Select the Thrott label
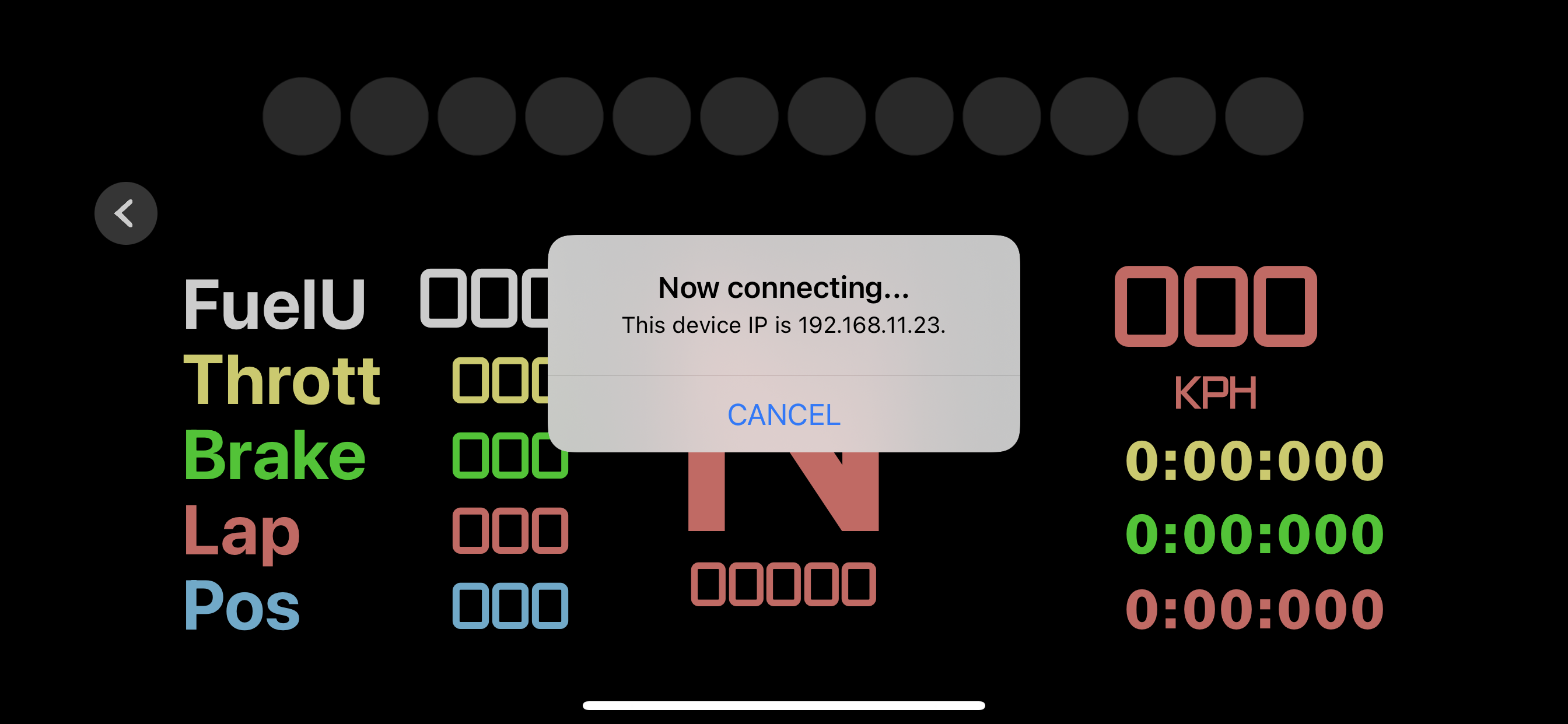 282,379
